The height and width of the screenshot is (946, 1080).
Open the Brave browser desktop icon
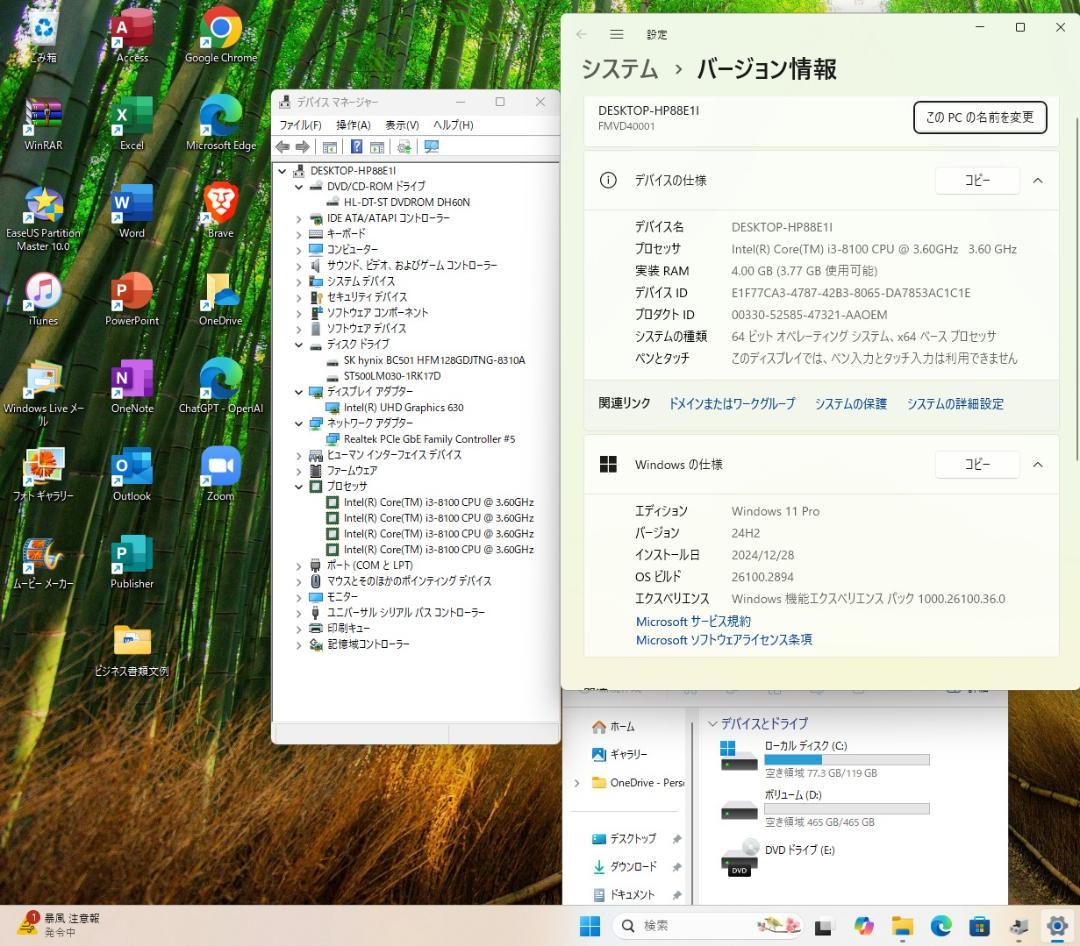pos(220,207)
